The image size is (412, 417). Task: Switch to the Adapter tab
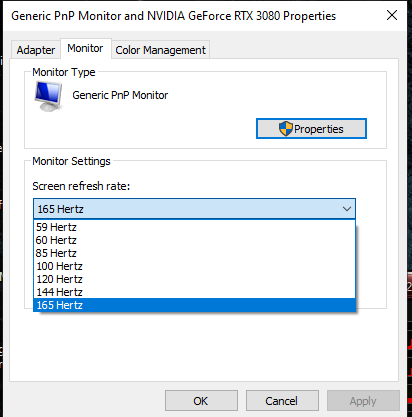click(36, 50)
